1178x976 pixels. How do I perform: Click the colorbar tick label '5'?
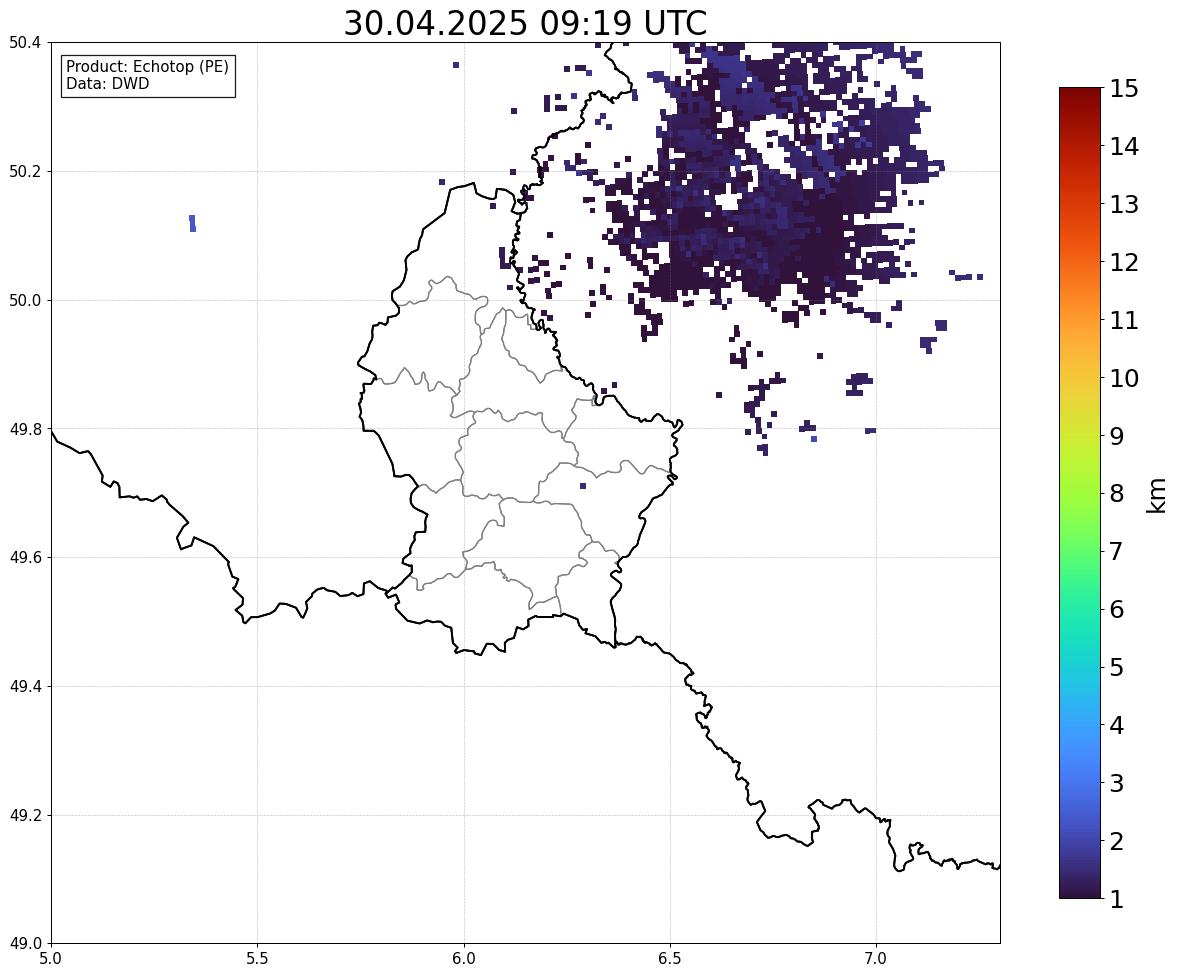coord(1116,667)
